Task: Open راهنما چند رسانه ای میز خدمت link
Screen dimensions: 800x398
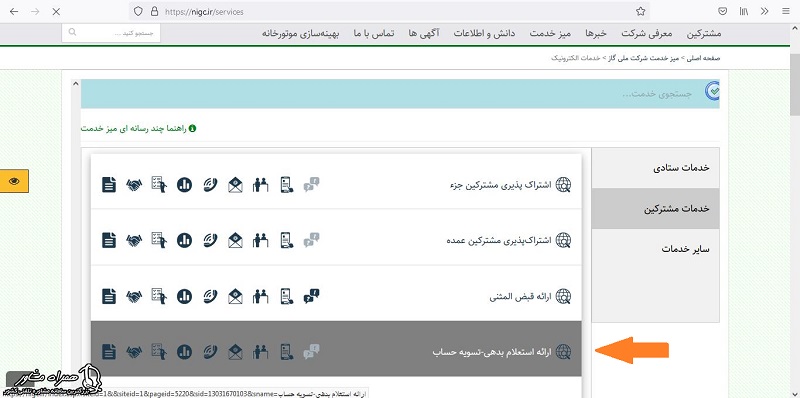Action: point(138,128)
